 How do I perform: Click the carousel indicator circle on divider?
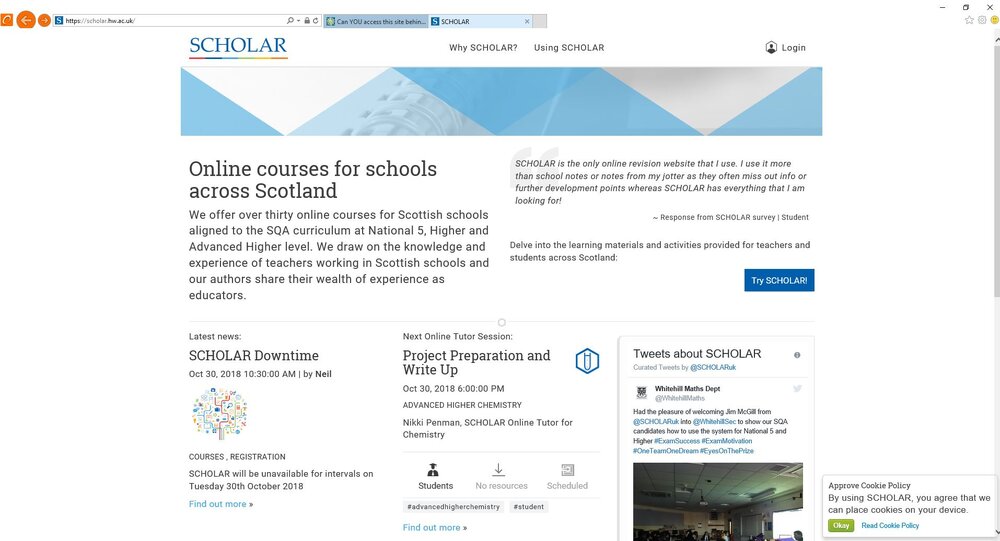501,322
